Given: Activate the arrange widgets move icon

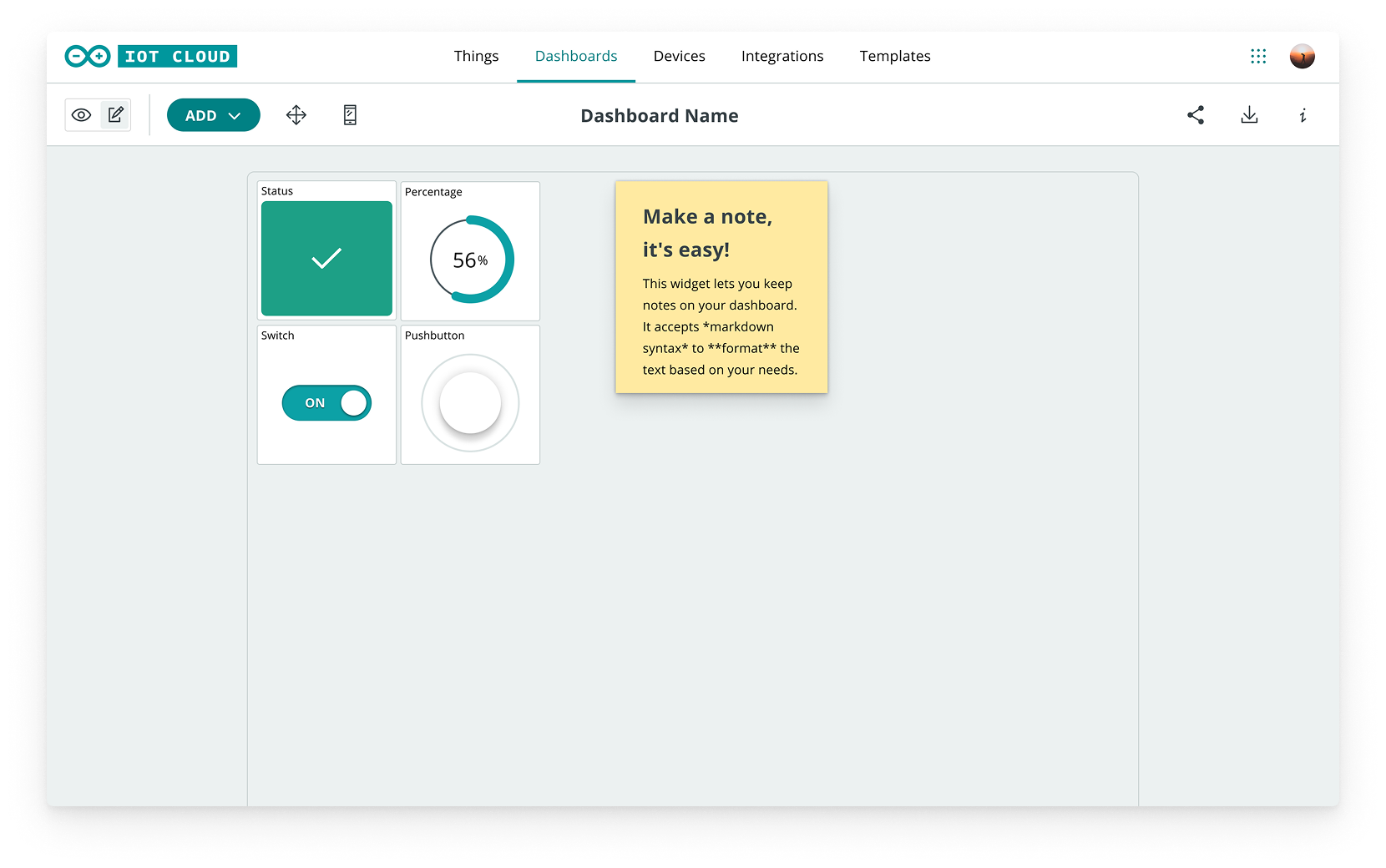Looking at the screenshot, I should click(296, 115).
